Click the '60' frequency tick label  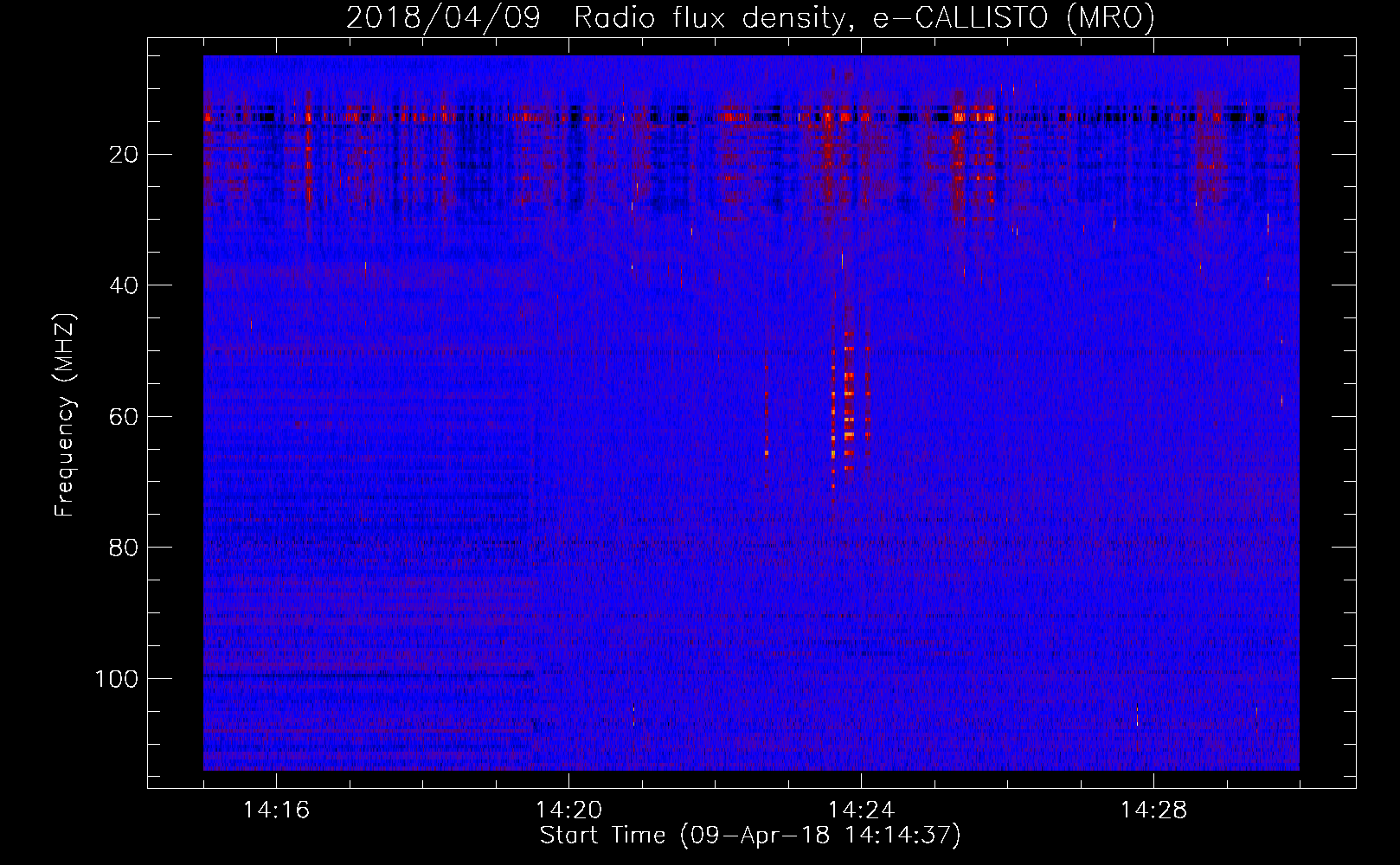coord(125,417)
